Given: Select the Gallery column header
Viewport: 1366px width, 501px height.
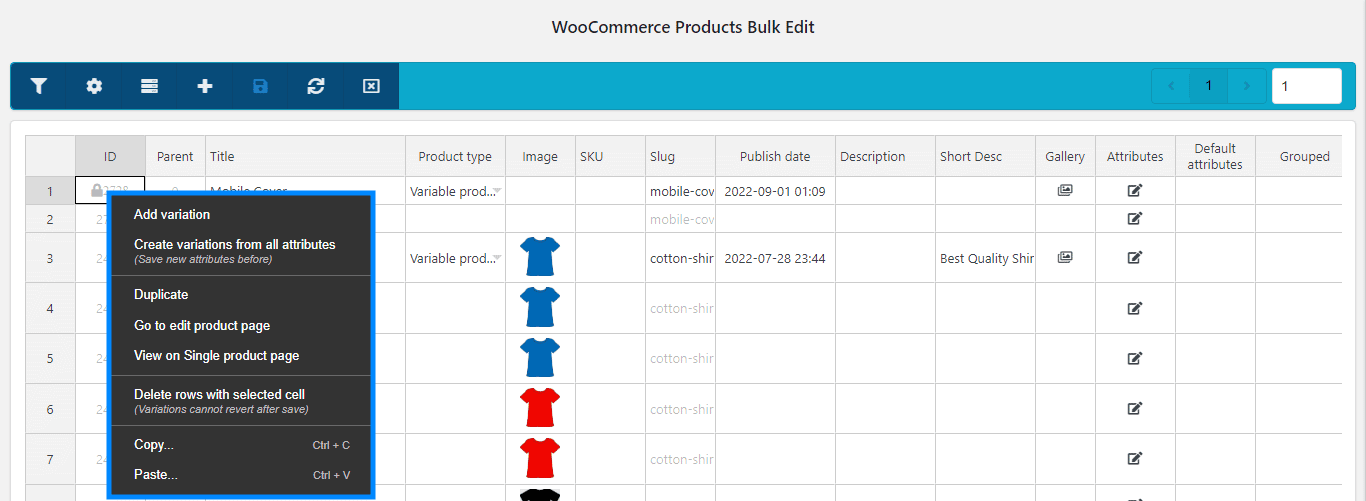Looking at the screenshot, I should pyautogui.click(x=1065, y=156).
